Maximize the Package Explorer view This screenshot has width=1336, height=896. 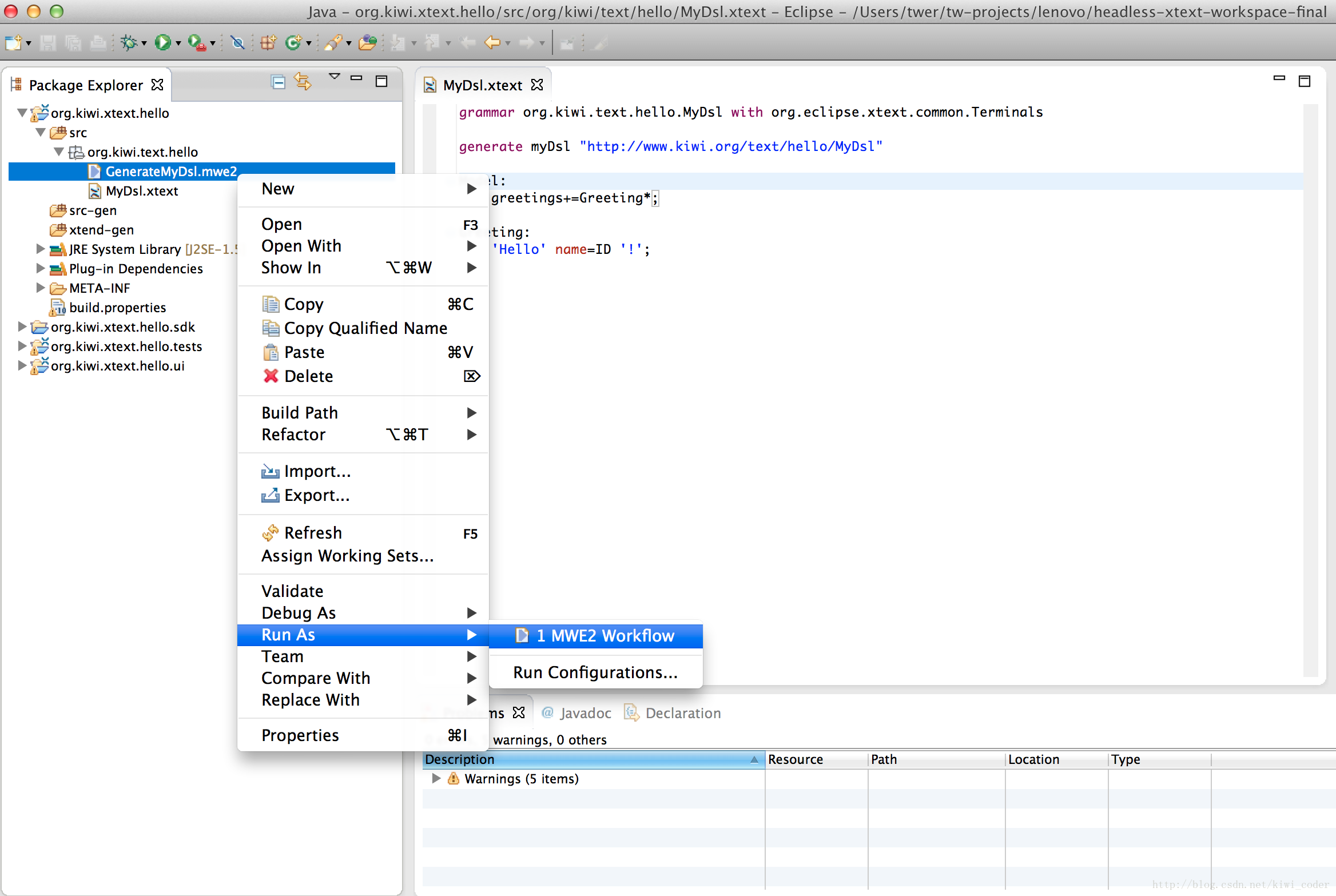click(381, 81)
